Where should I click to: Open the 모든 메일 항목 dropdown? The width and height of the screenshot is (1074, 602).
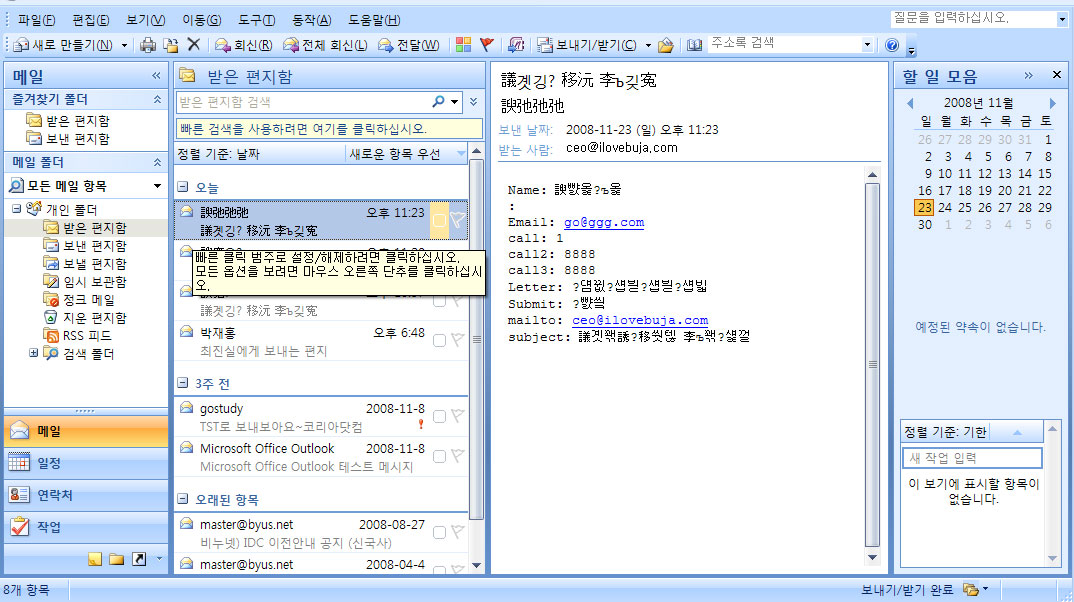[157, 186]
